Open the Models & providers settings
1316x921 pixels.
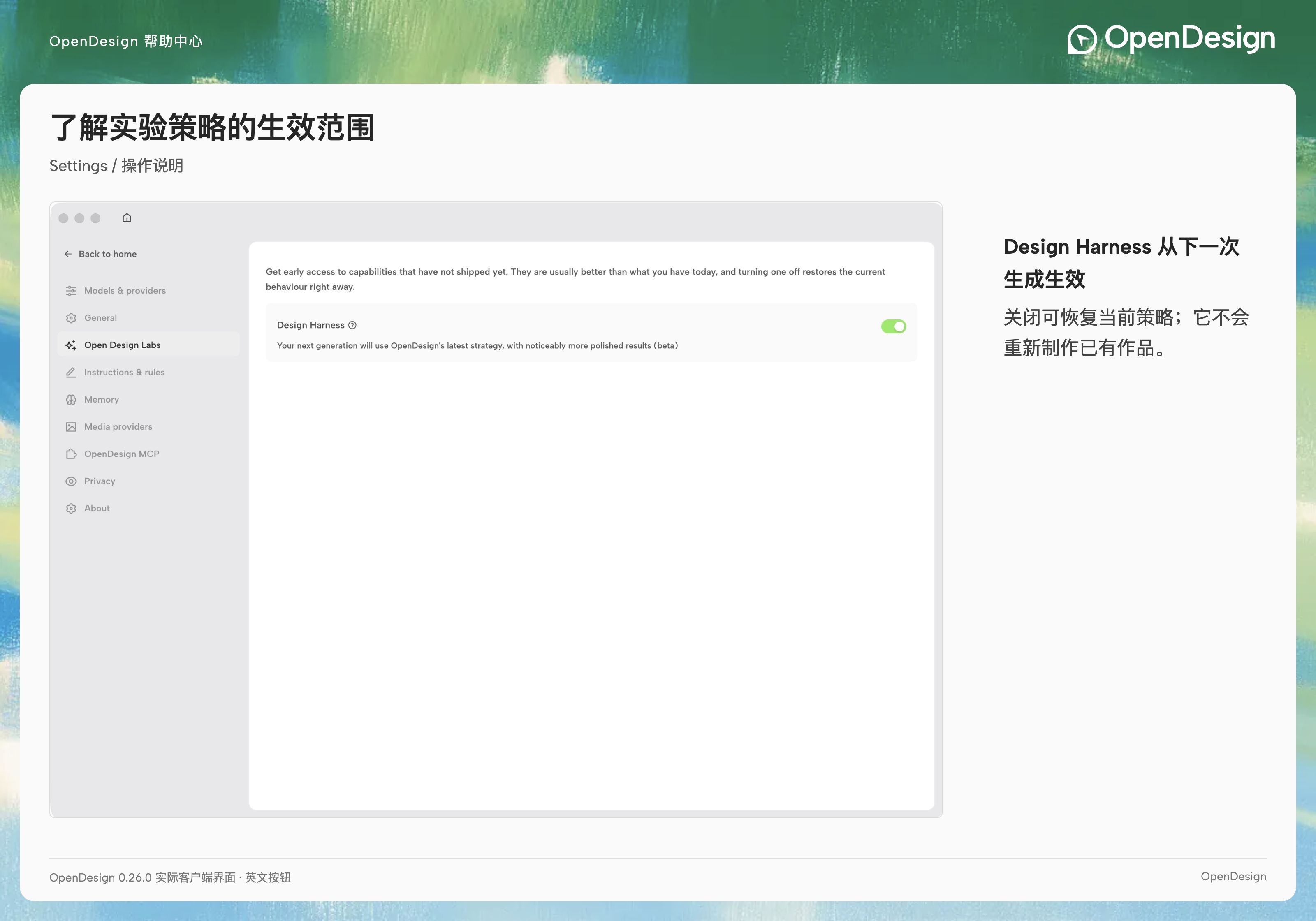(148, 291)
